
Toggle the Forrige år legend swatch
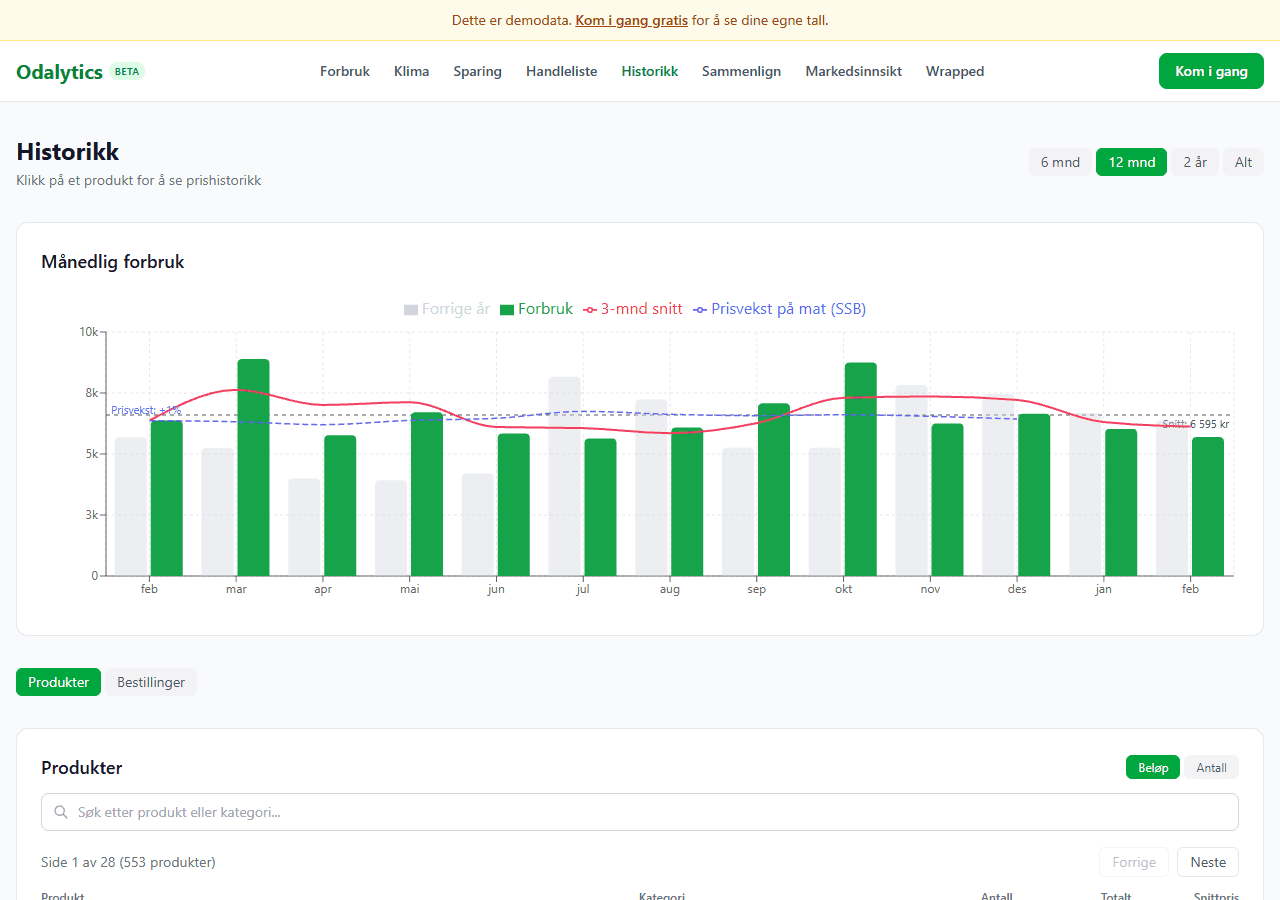pyautogui.click(x=411, y=310)
